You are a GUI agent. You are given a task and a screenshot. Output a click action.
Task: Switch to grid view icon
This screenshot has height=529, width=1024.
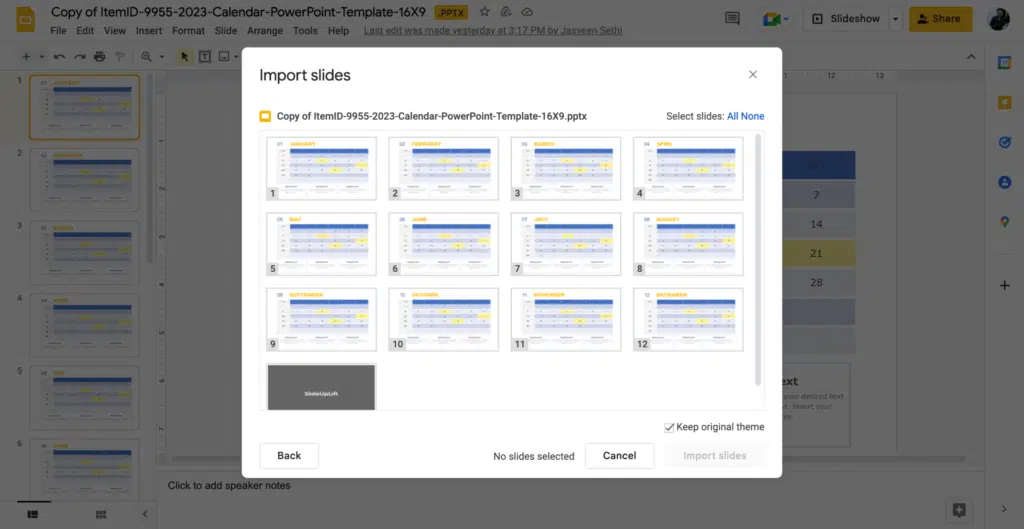pyautogui.click(x=100, y=514)
